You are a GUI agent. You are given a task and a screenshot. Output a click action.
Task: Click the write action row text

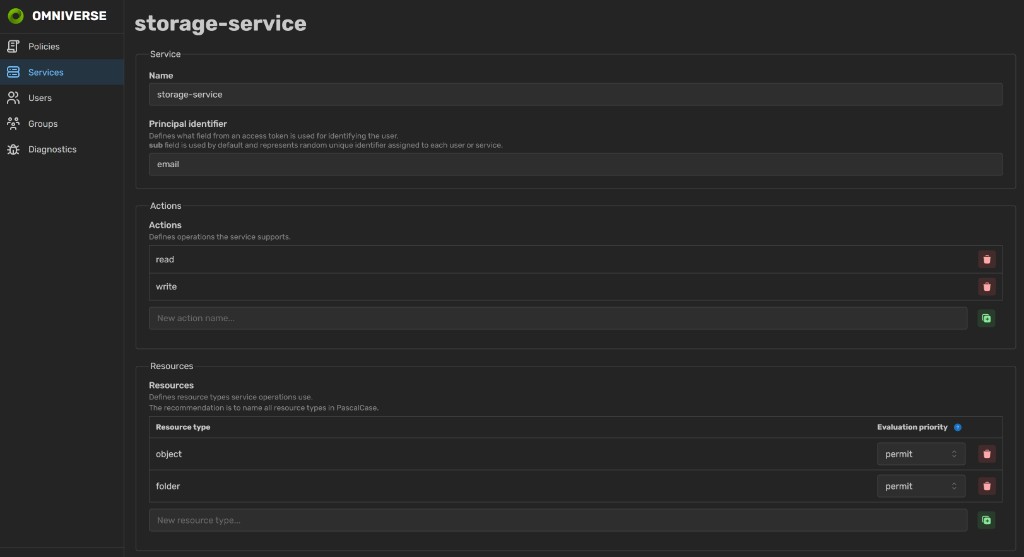(x=166, y=287)
